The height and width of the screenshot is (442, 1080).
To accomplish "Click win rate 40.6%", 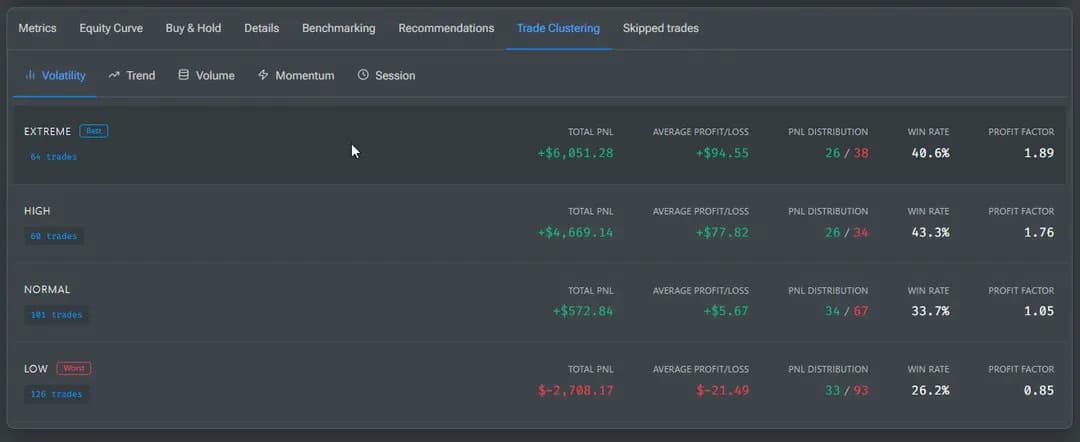I will 931,153.
